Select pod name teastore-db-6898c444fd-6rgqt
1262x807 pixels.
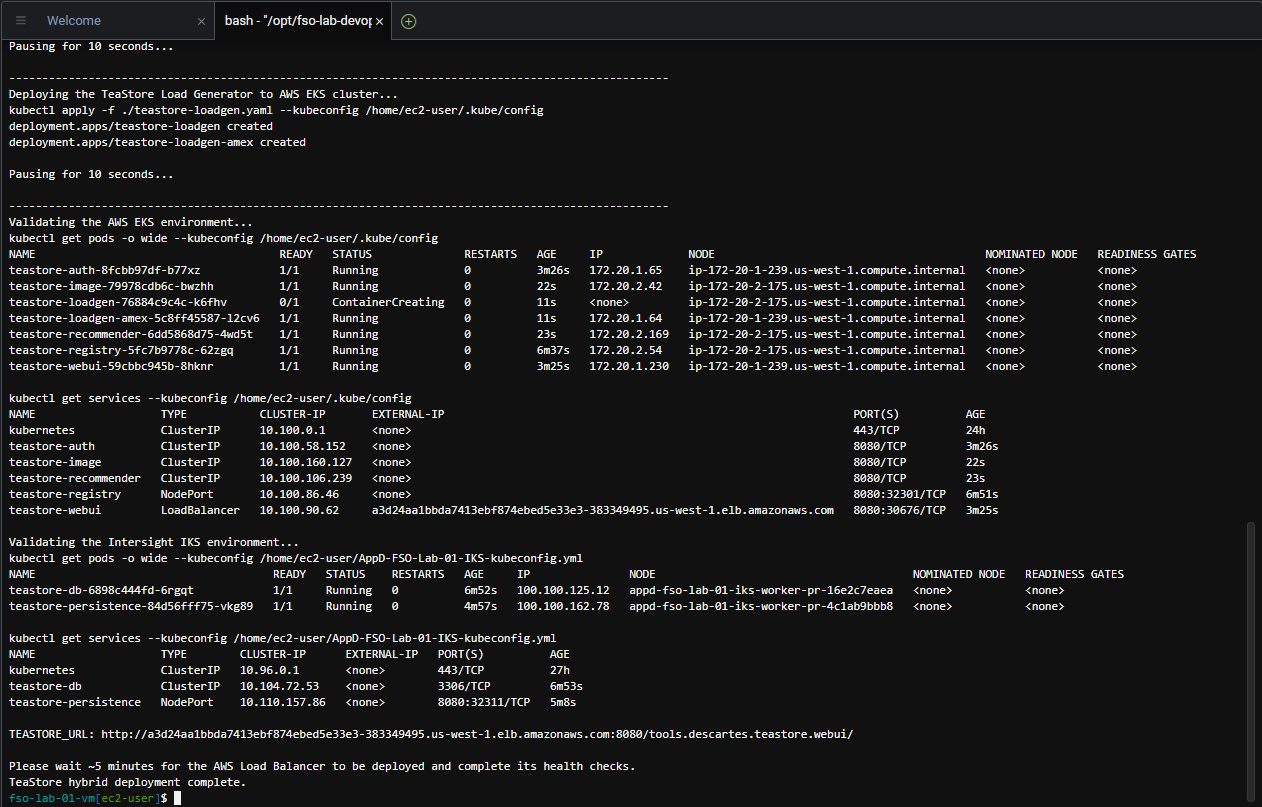click(101, 590)
